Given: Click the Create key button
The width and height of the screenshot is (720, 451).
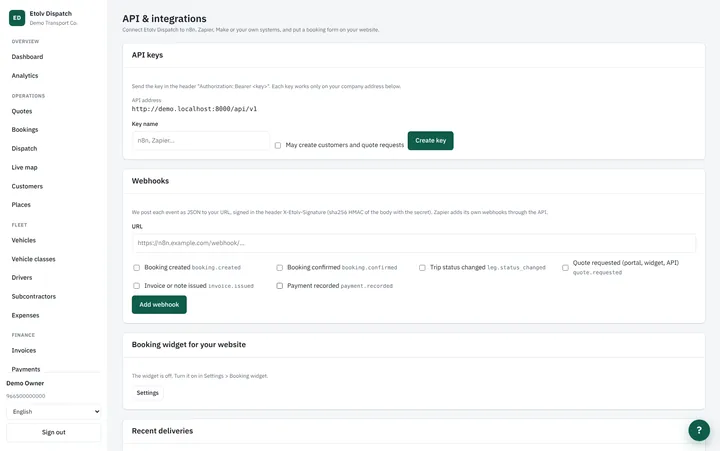Looking at the screenshot, I should point(430,141).
